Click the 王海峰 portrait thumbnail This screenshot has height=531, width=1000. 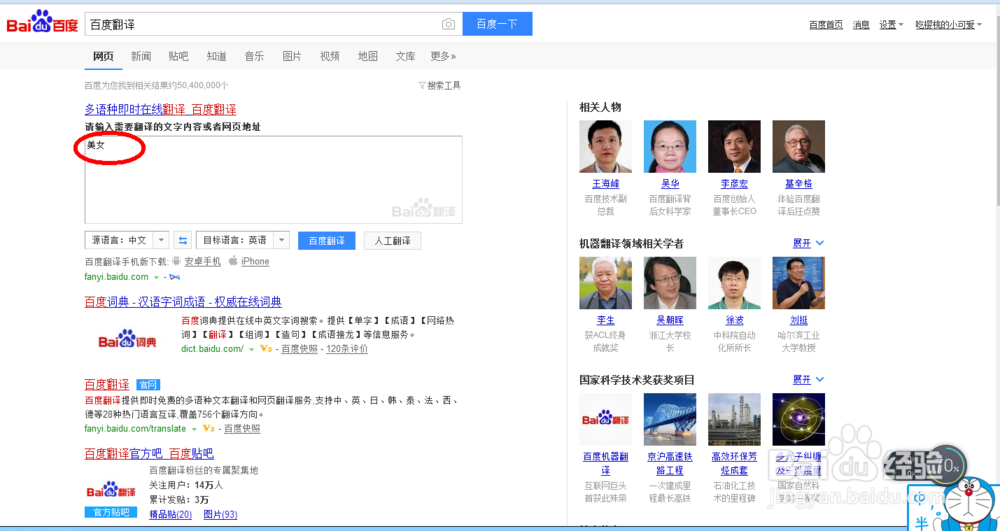[605, 147]
